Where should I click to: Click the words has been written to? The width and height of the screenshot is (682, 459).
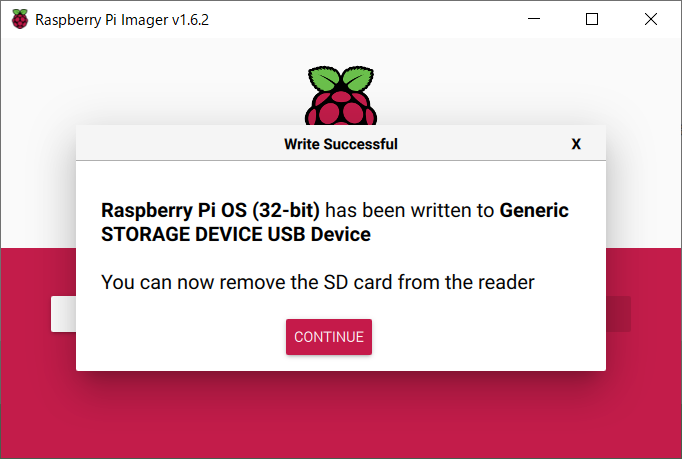(410, 210)
